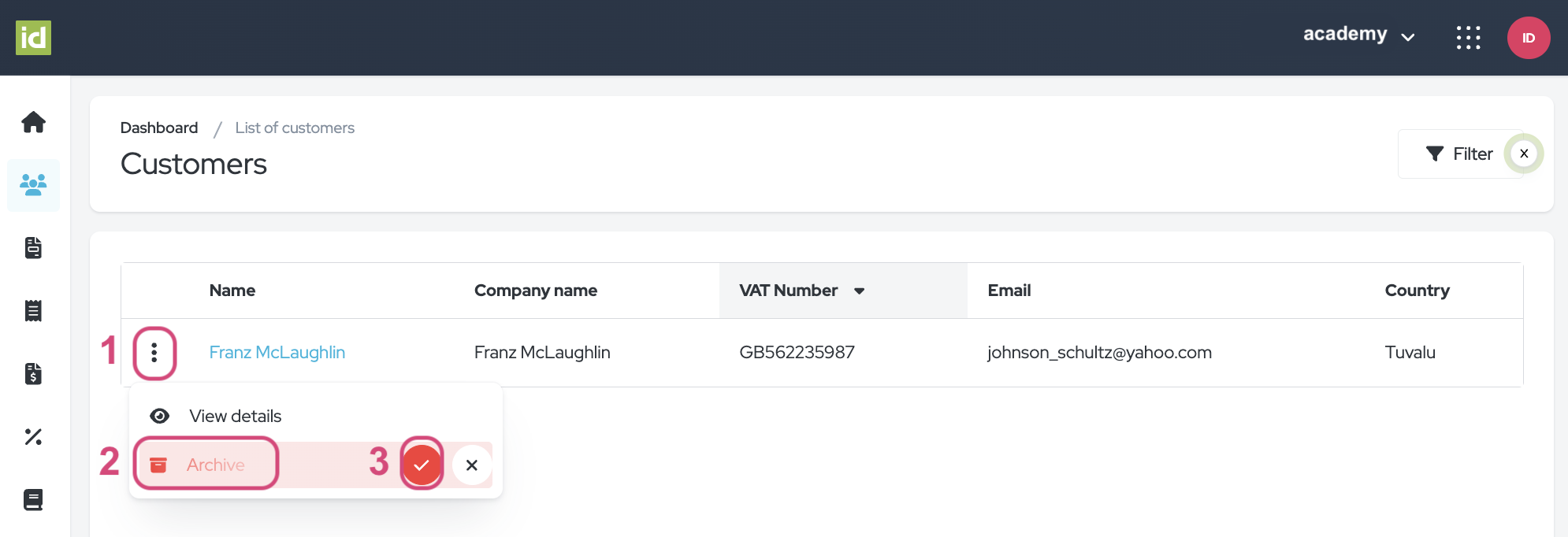Open the apps grid menu
Viewport: 1568px width, 537px height.
[x=1468, y=38]
